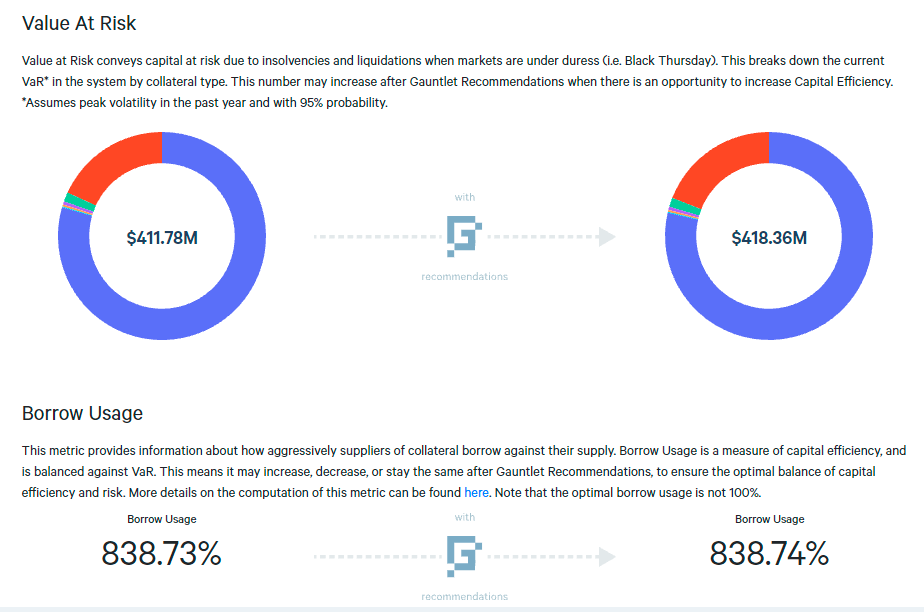Viewport: 924px width, 612px height.
Task: Open the 'here' link for metric details
Action: click(x=476, y=493)
